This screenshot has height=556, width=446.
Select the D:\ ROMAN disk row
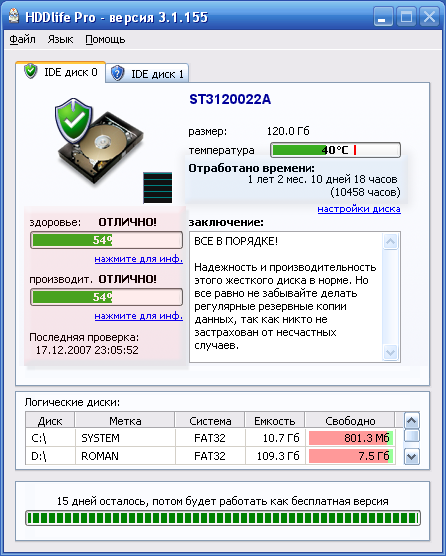pyautogui.click(x=210, y=456)
